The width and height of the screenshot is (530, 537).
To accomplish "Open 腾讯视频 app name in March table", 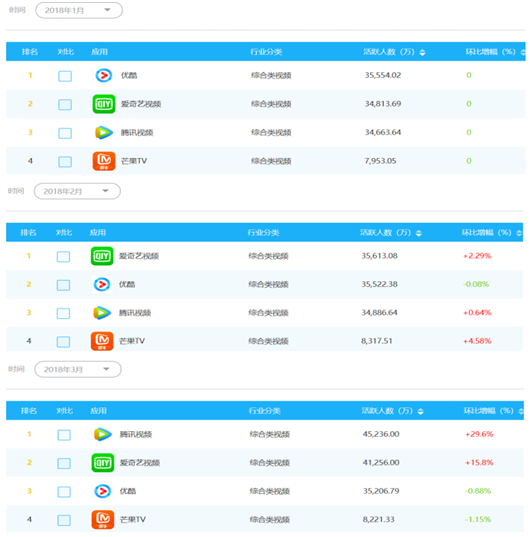I will pos(136,434).
